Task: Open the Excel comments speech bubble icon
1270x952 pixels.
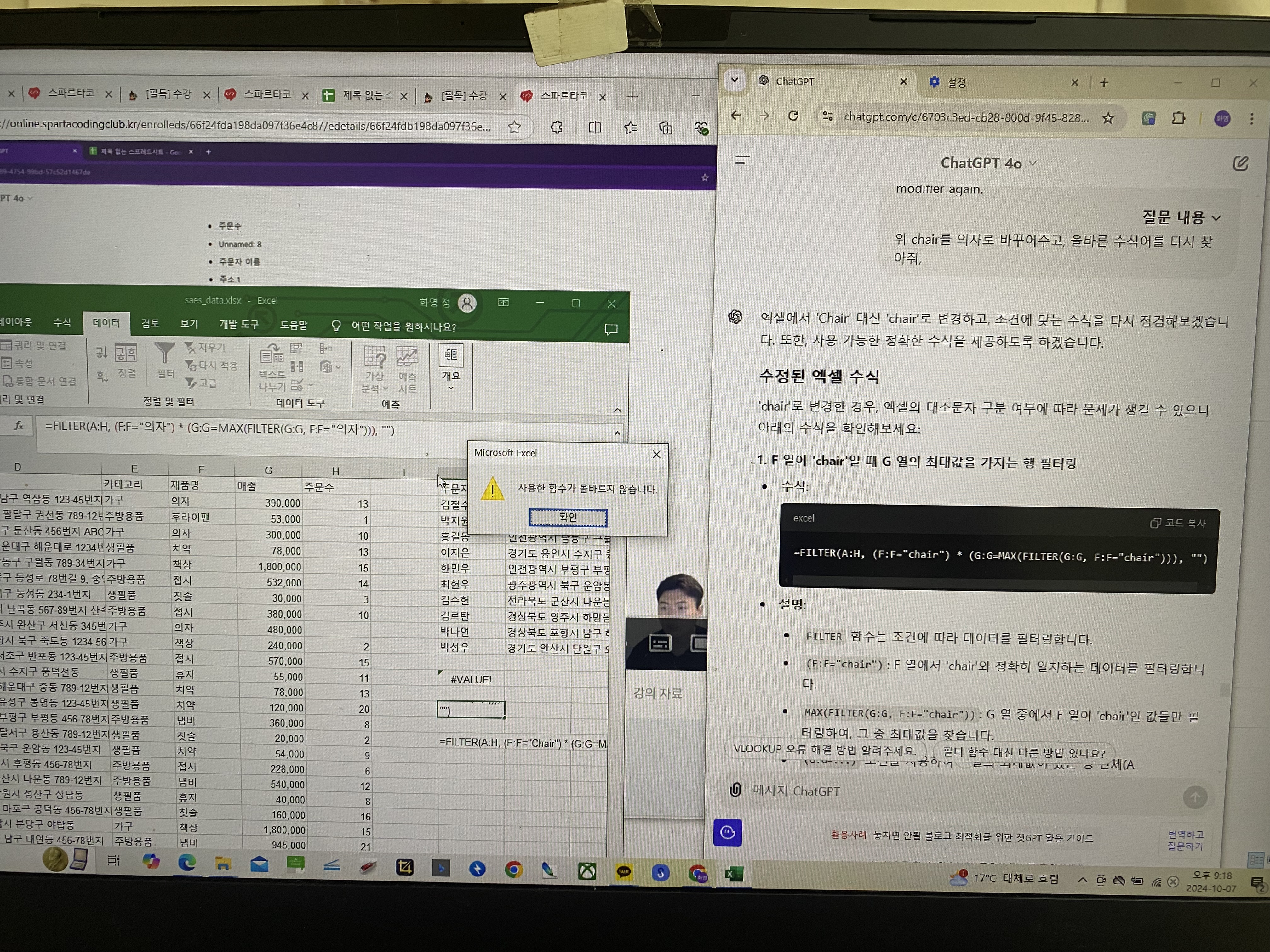Action: [x=611, y=329]
